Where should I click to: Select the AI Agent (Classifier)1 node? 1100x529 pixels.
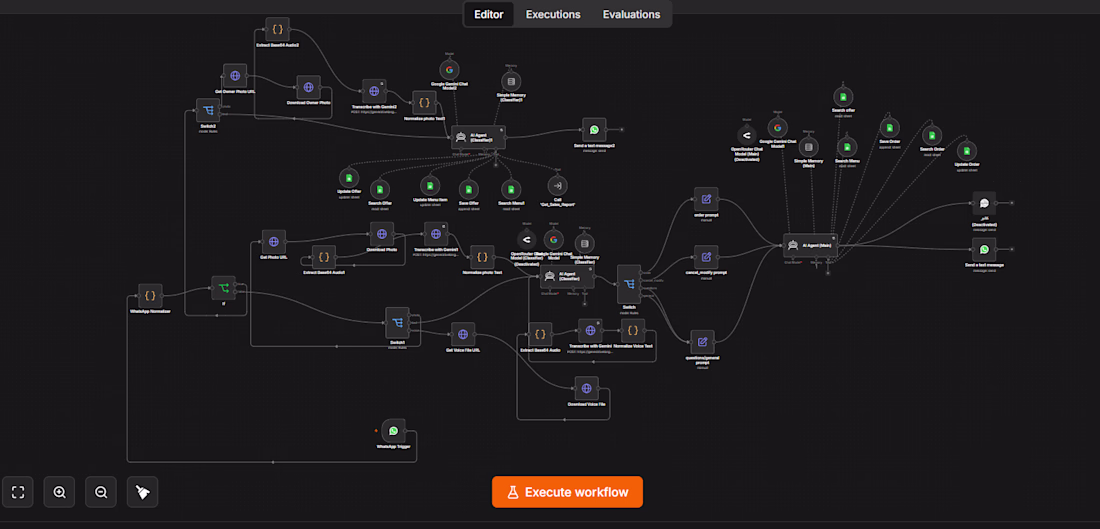[478, 137]
